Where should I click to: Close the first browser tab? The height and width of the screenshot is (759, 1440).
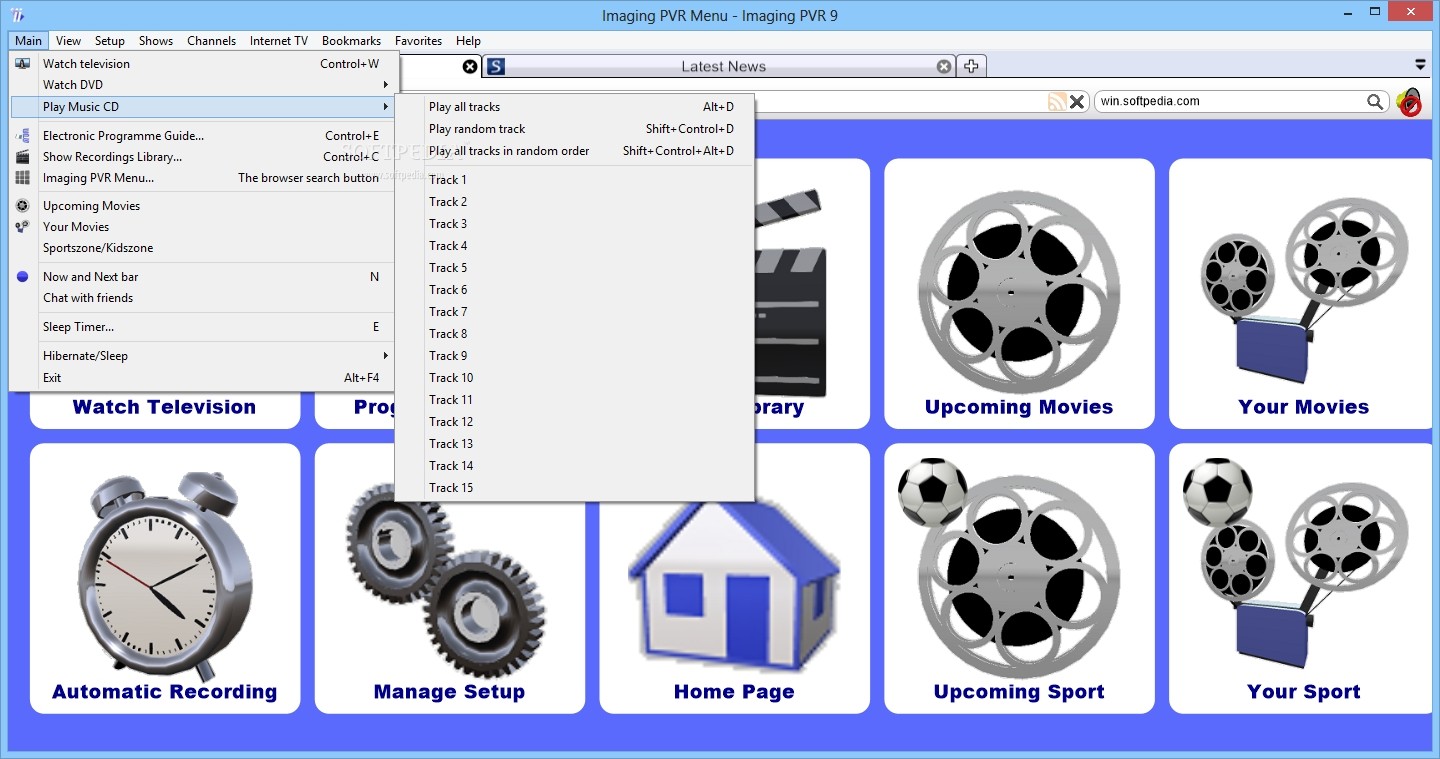point(470,66)
